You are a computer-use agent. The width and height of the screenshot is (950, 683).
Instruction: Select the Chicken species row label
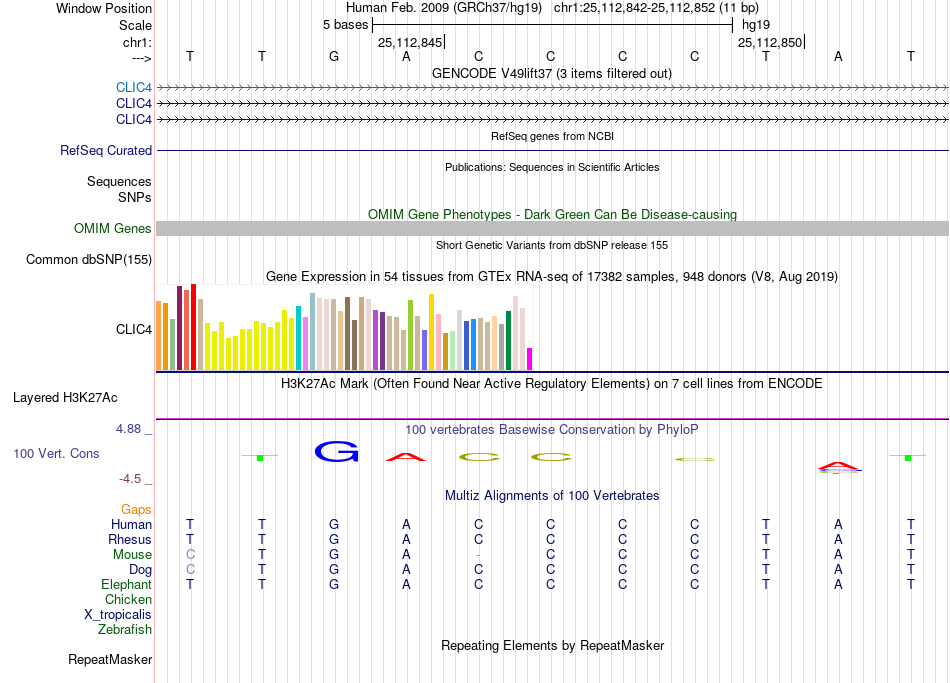(128, 599)
